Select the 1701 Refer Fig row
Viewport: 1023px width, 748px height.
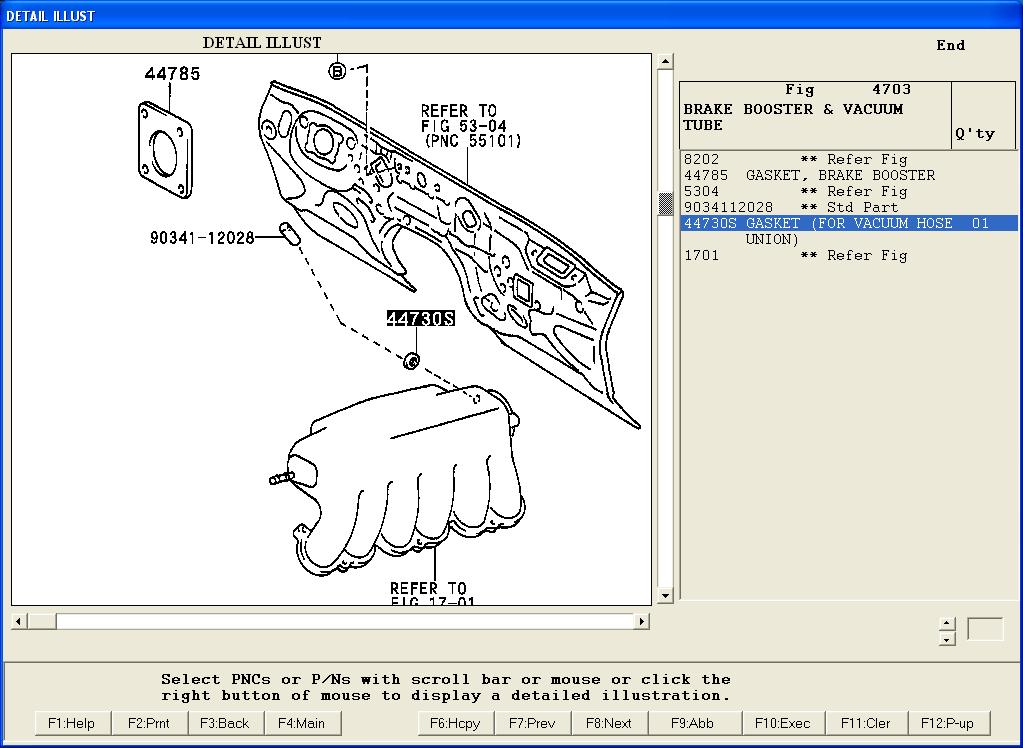click(848, 256)
